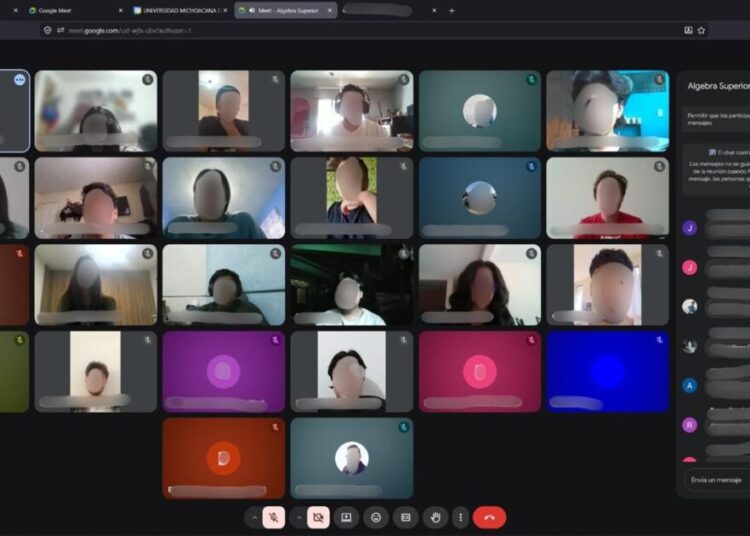
Task: Click the Algebra Superior chat panel title
Action: [718, 86]
